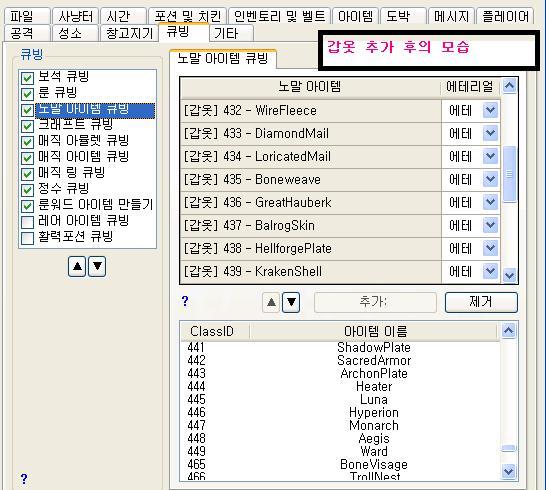Select the [갑옷] 436 - GreatHauberk entry
Screen dimensions: 546x490
tap(311, 202)
